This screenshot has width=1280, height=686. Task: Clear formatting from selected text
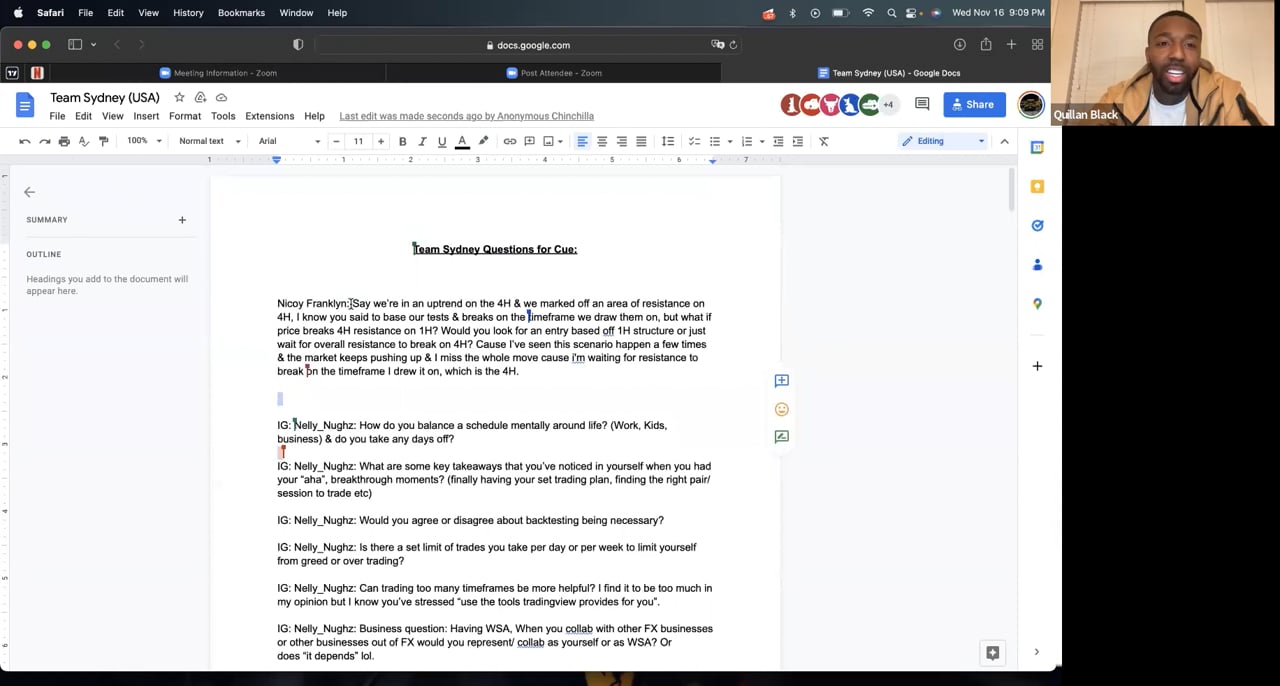(x=824, y=141)
